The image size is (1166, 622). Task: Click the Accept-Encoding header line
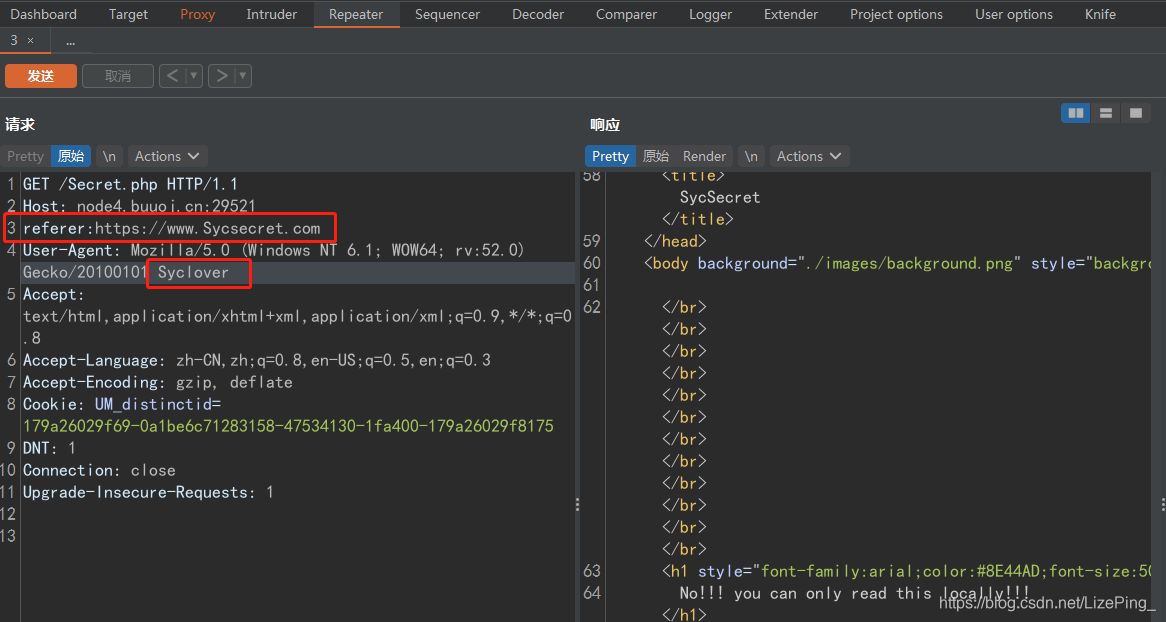click(x=158, y=382)
